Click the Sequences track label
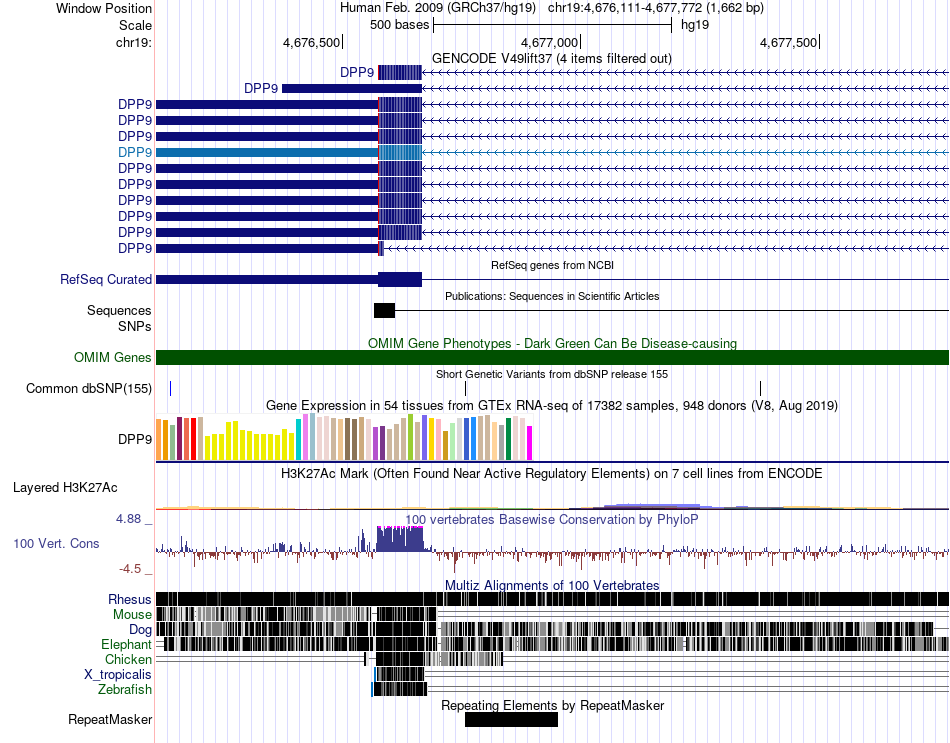 pos(119,310)
